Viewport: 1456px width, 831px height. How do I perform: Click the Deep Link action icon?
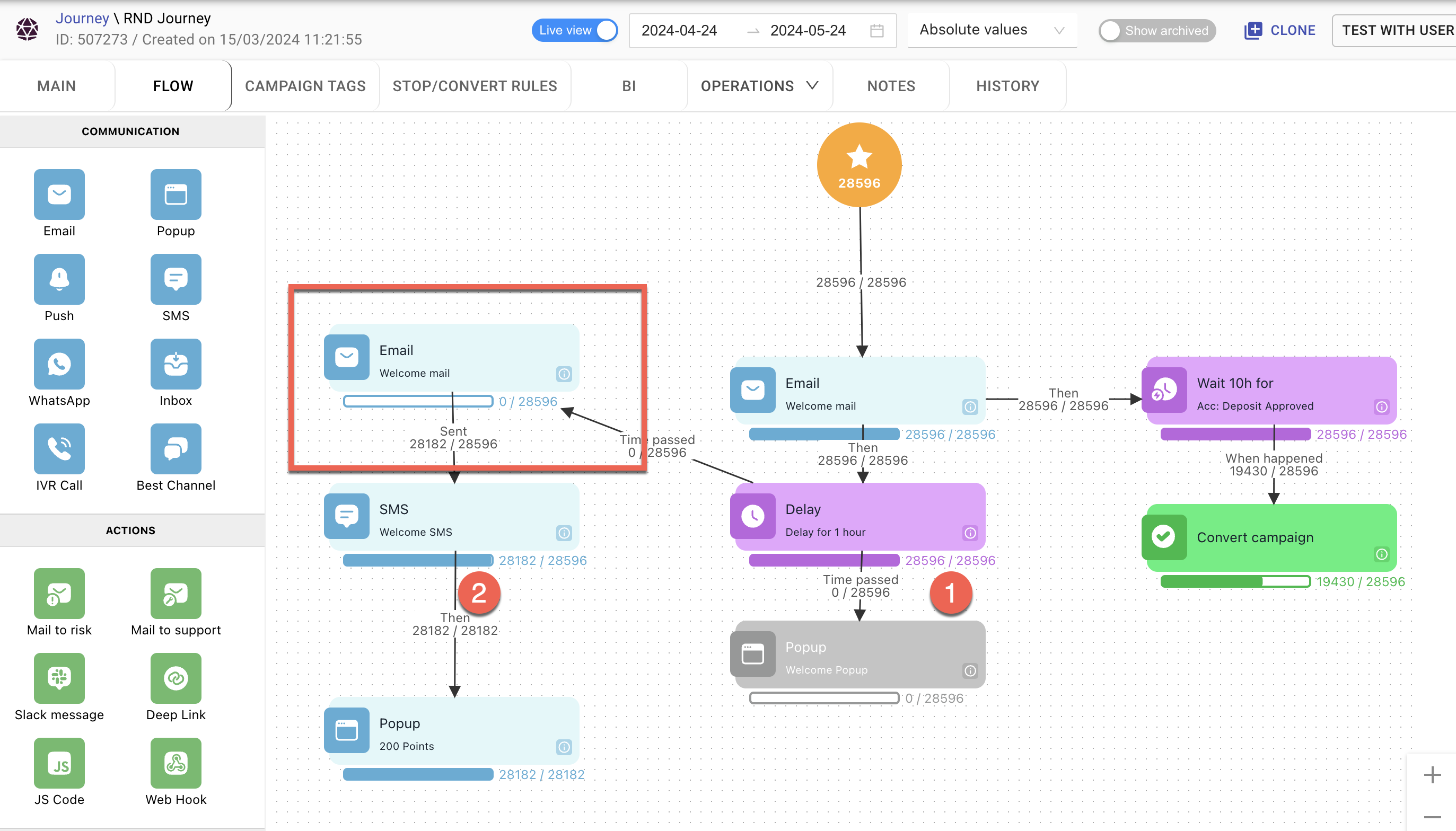(176, 678)
